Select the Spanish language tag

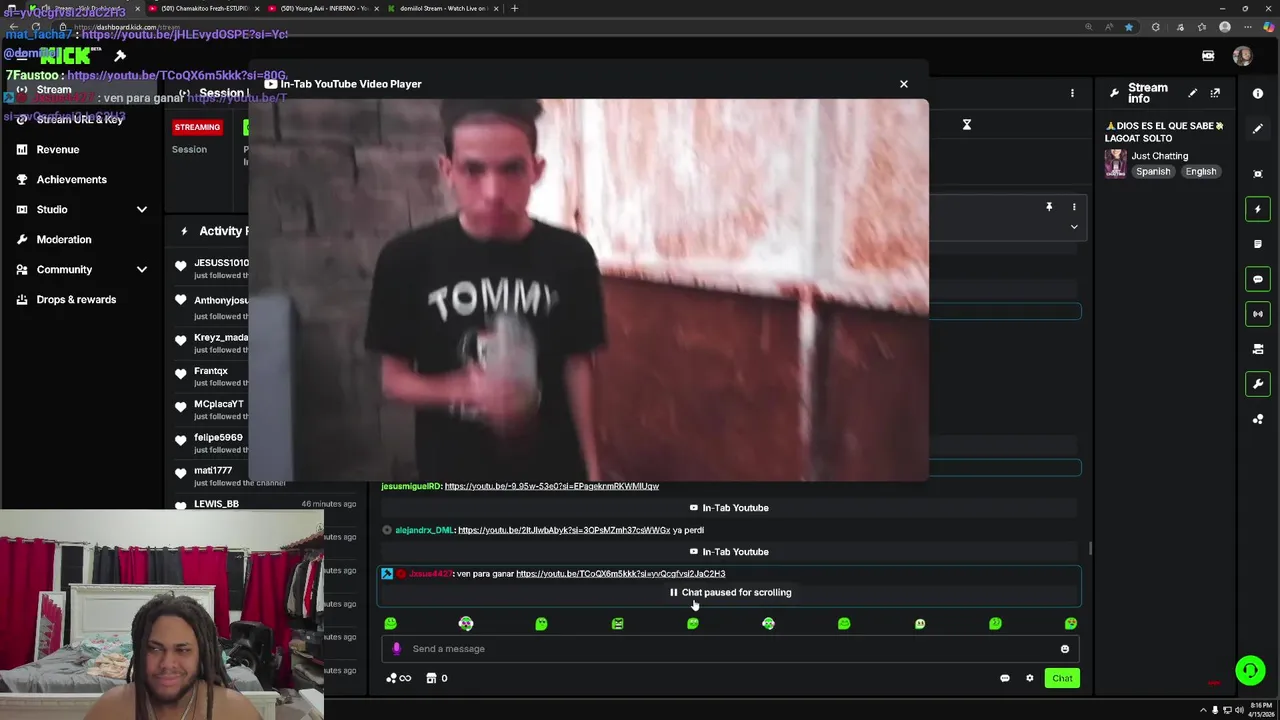pos(1153,172)
